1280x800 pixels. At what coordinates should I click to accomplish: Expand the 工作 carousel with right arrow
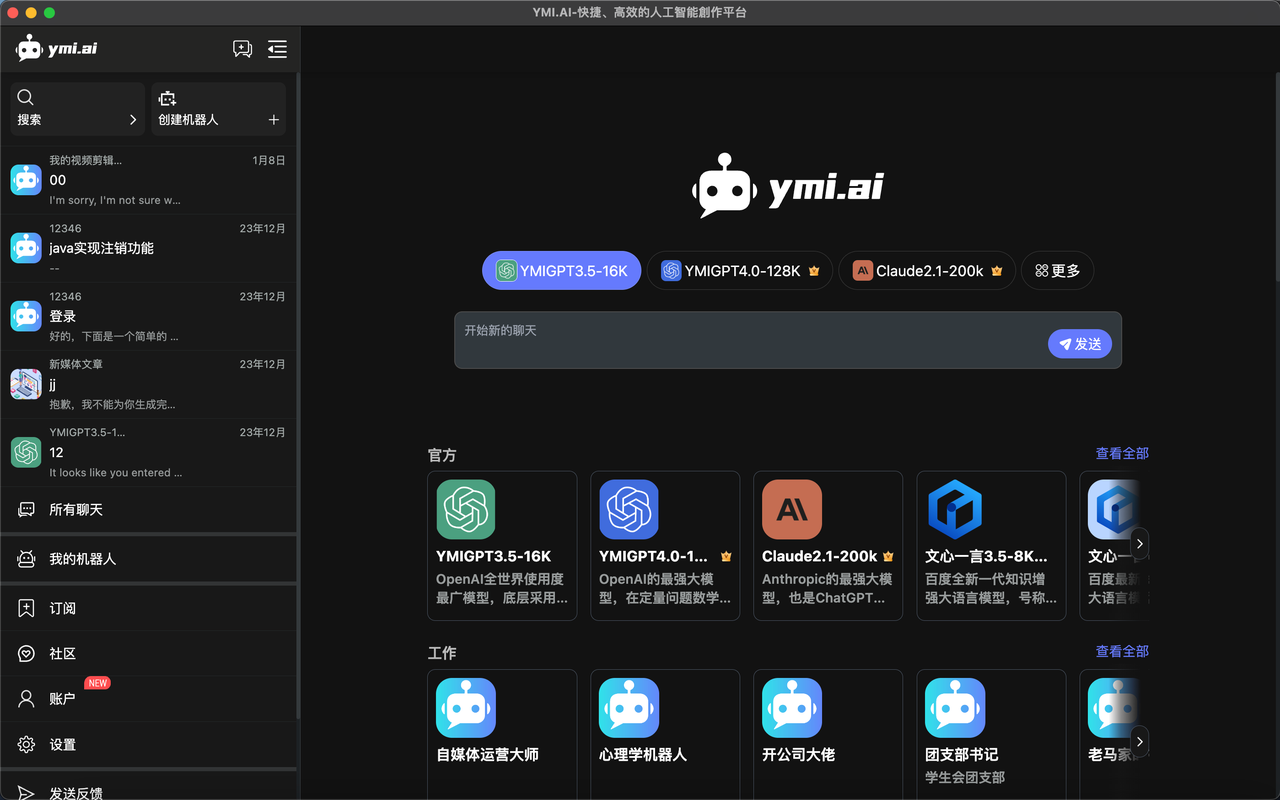pyautogui.click(x=1139, y=742)
